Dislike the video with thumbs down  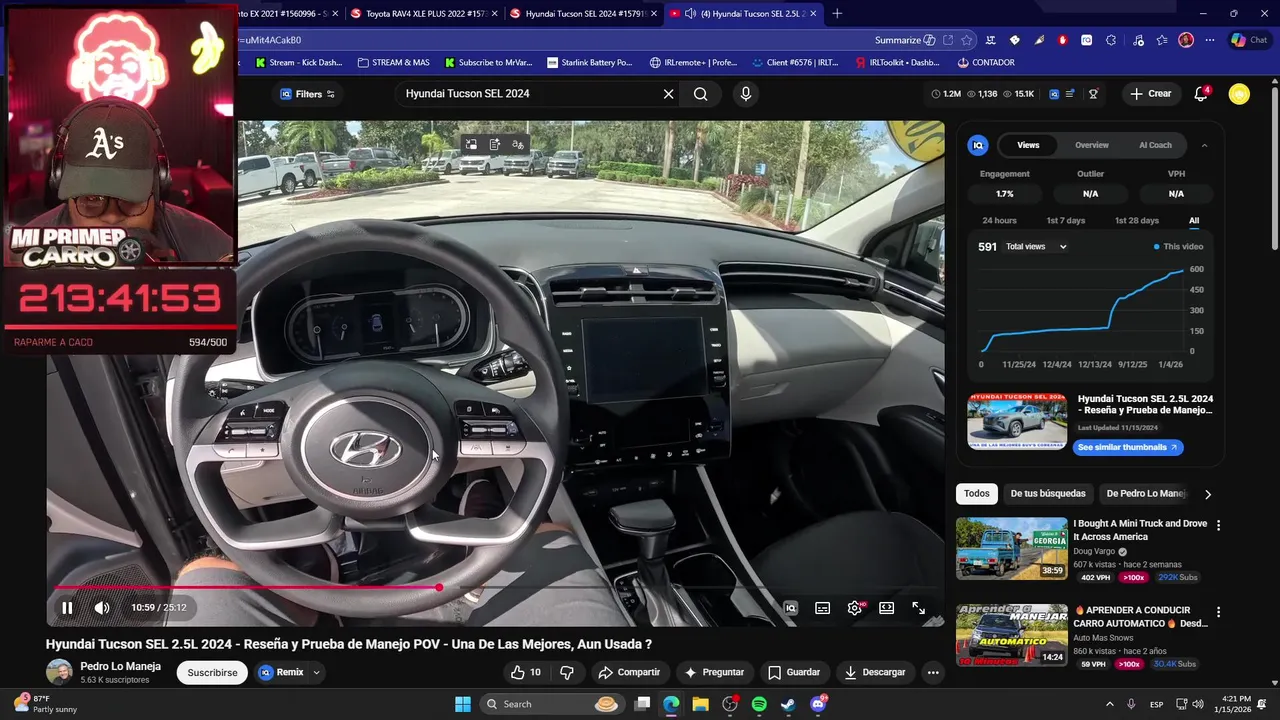(567, 672)
